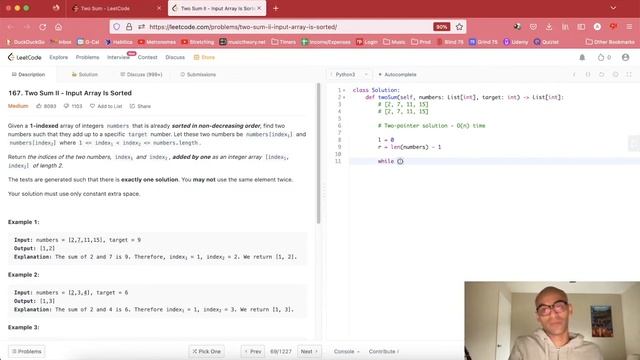The image size is (640, 360).
Task: Go to Explore in LeetCode navigation
Action: coord(59,58)
